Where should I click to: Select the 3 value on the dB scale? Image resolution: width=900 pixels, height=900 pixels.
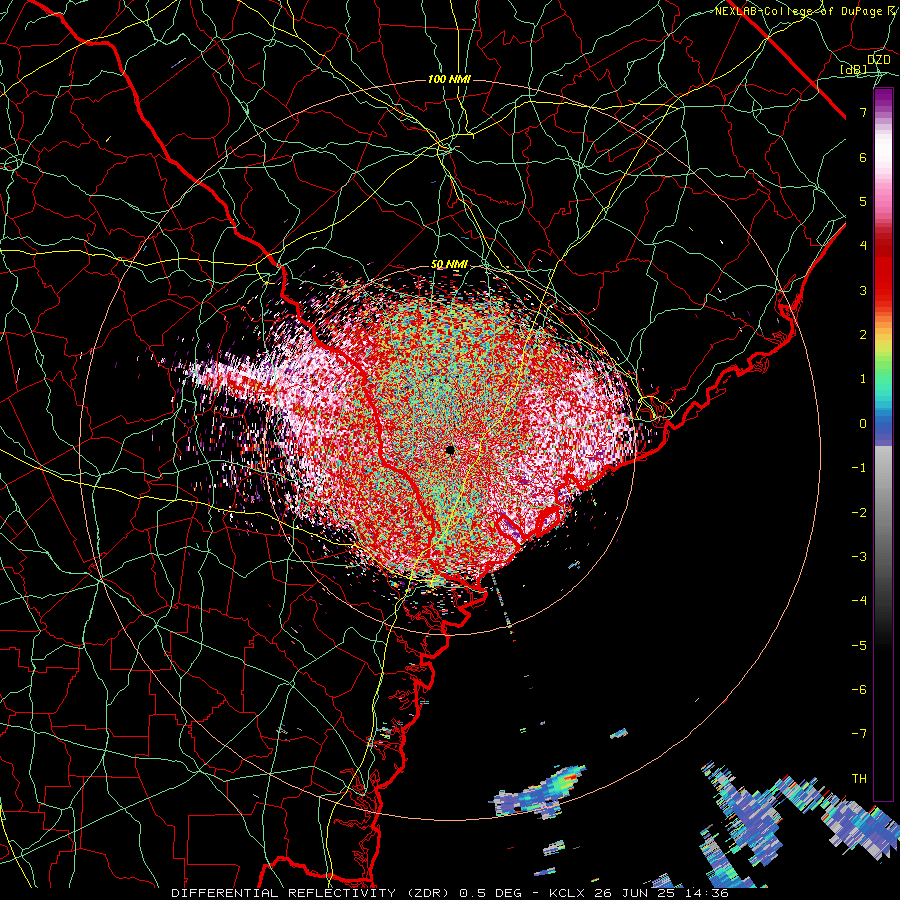[x=863, y=290]
